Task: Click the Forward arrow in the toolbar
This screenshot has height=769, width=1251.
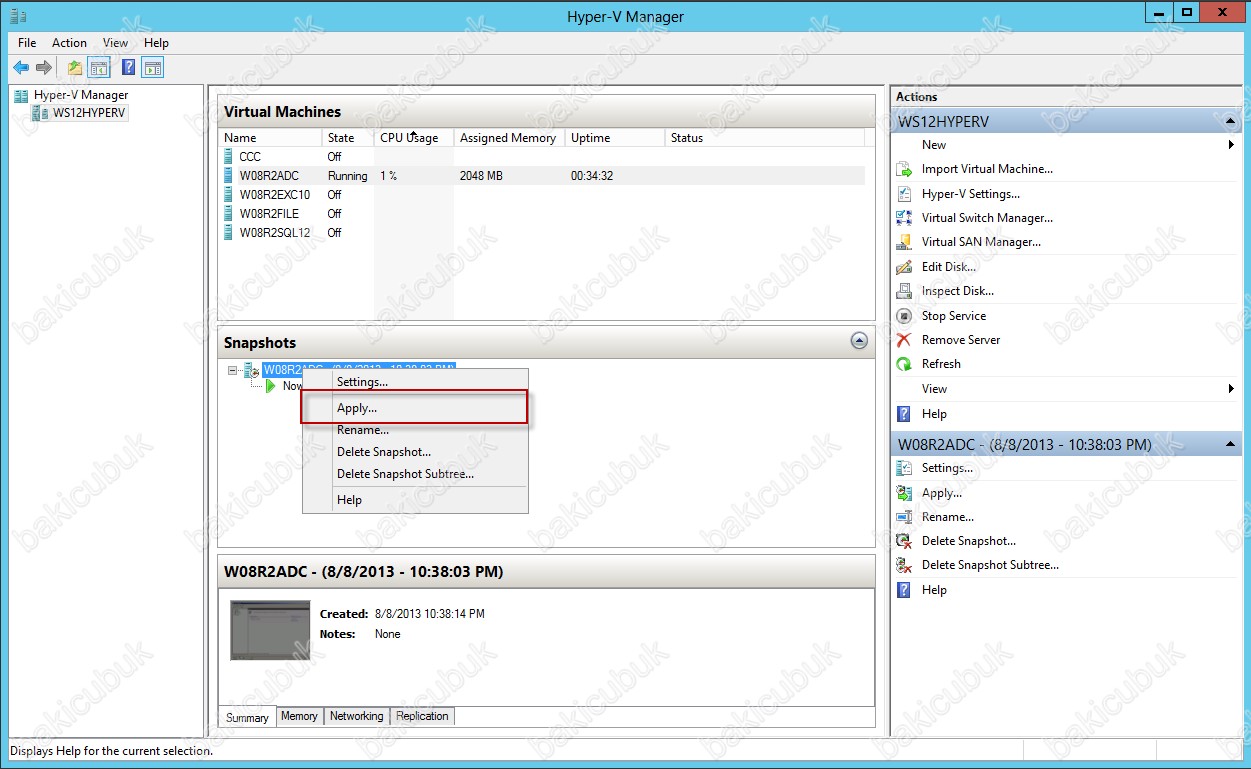Action: click(43, 68)
